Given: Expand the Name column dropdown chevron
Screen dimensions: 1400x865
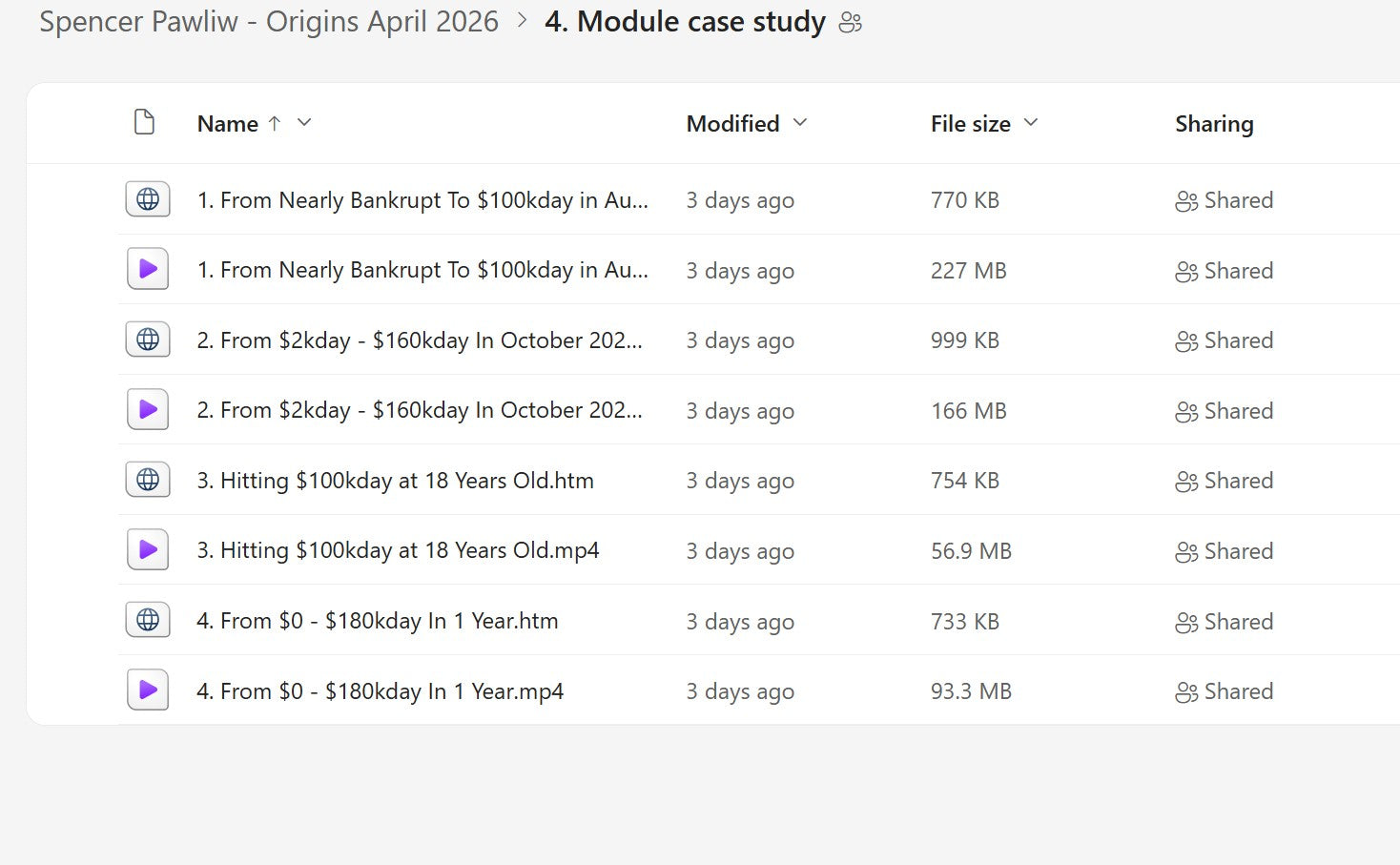Looking at the screenshot, I should click(x=304, y=122).
